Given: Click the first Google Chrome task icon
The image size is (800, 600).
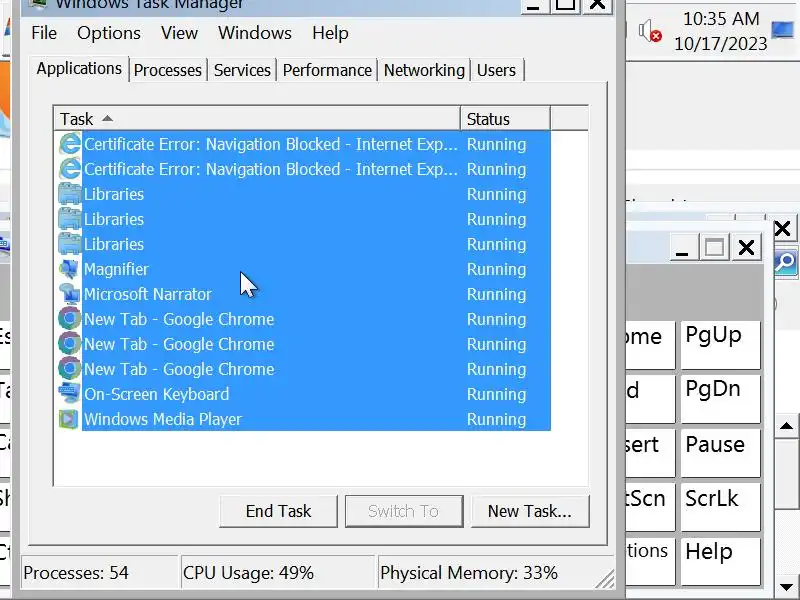Looking at the screenshot, I should click(x=70, y=319).
